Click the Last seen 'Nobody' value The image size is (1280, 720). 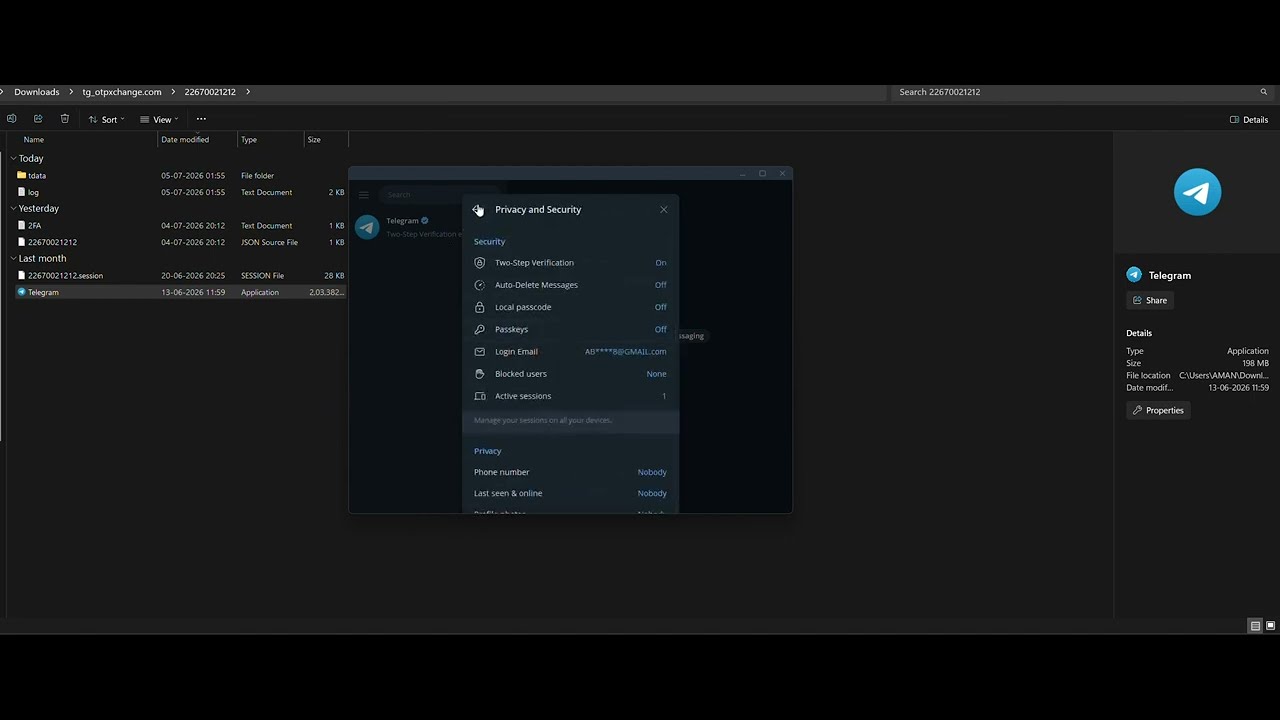pos(652,493)
